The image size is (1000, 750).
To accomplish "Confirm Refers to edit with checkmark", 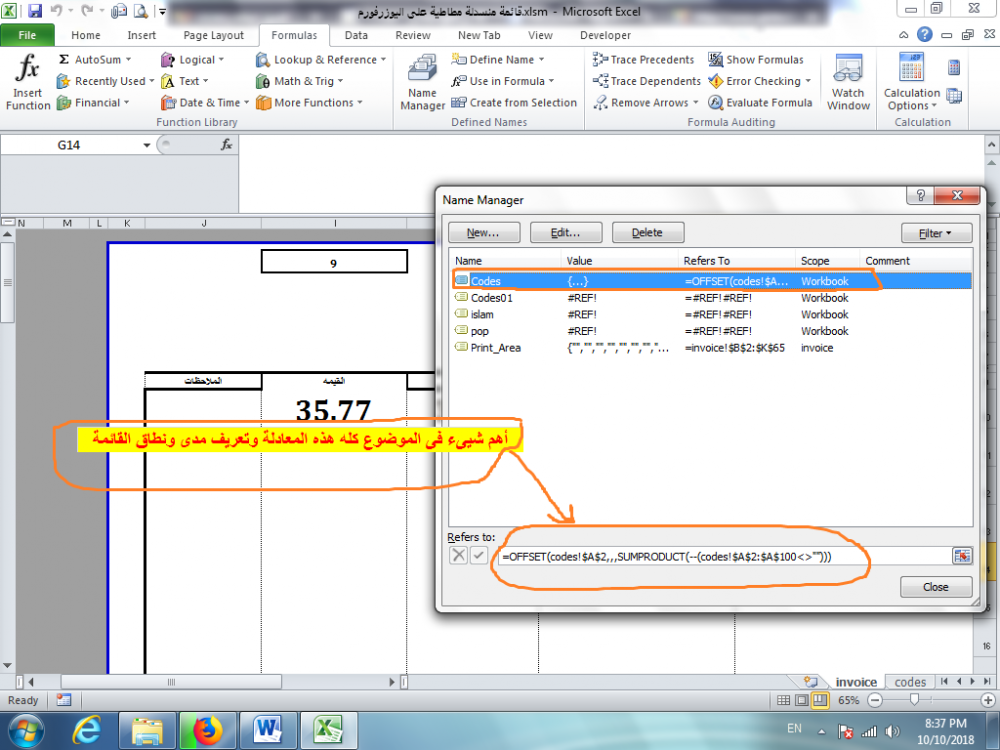I will click(x=478, y=555).
